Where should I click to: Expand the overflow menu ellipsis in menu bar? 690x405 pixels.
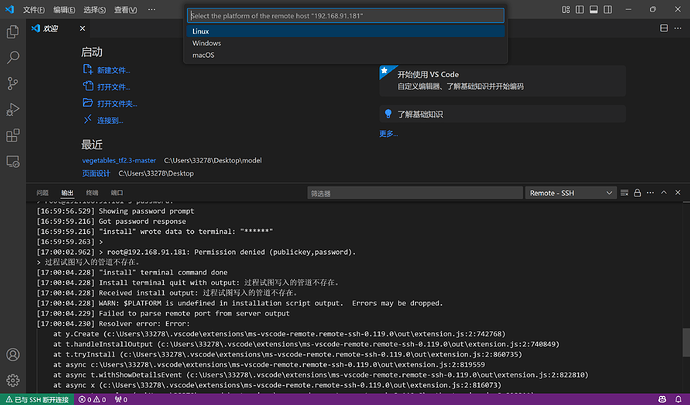pyautogui.click(x=151, y=10)
